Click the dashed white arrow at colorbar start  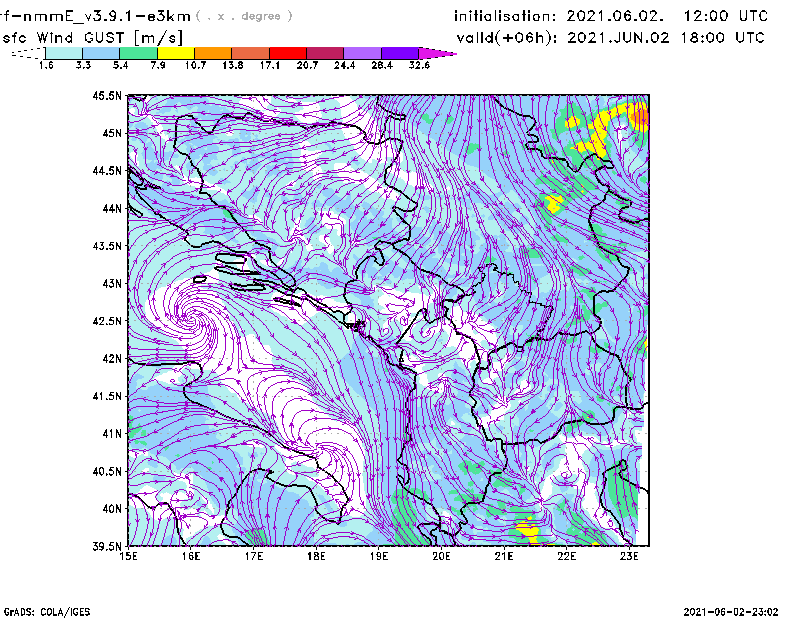28,53
